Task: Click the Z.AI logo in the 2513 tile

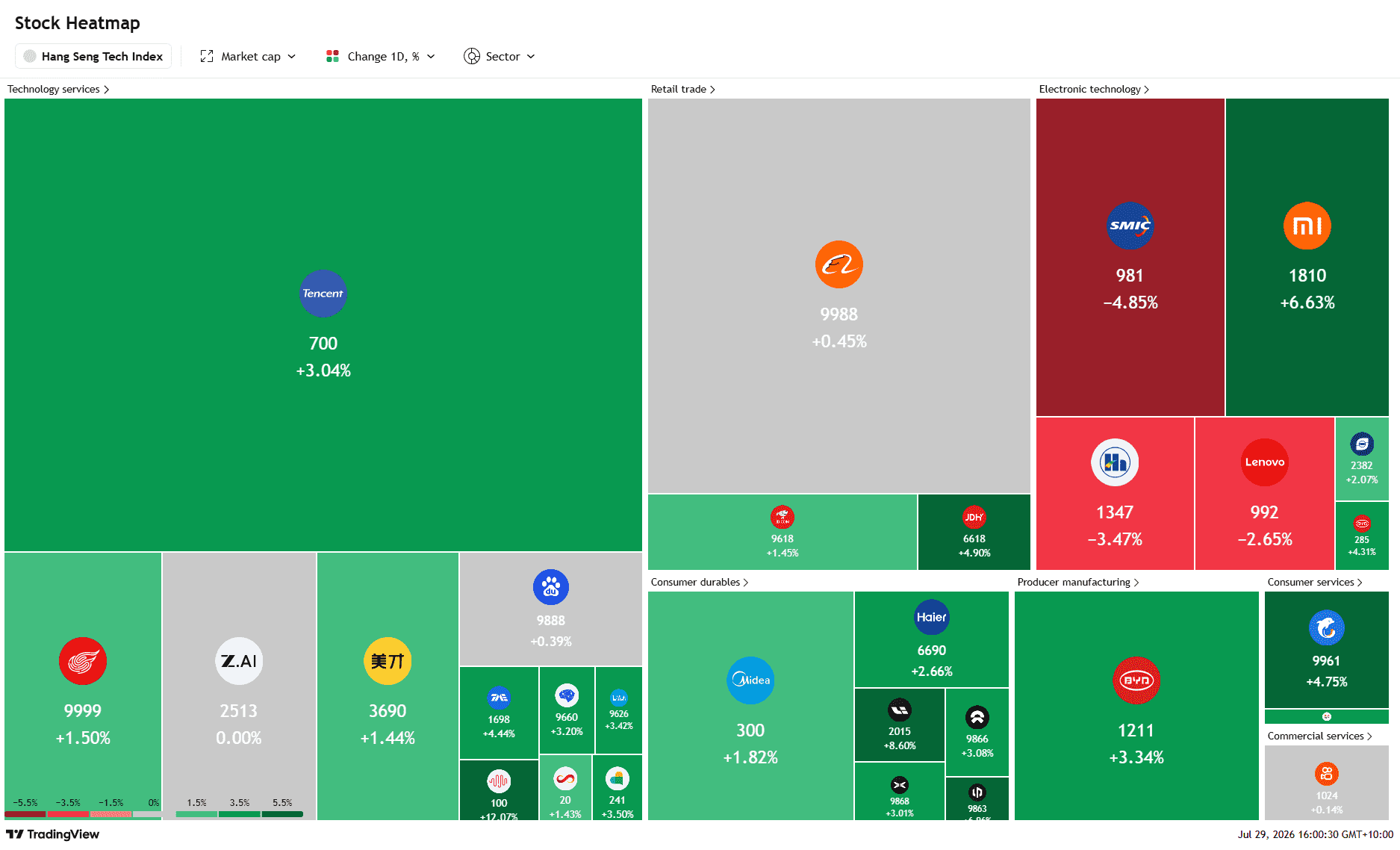Action: tap(239, 661)
